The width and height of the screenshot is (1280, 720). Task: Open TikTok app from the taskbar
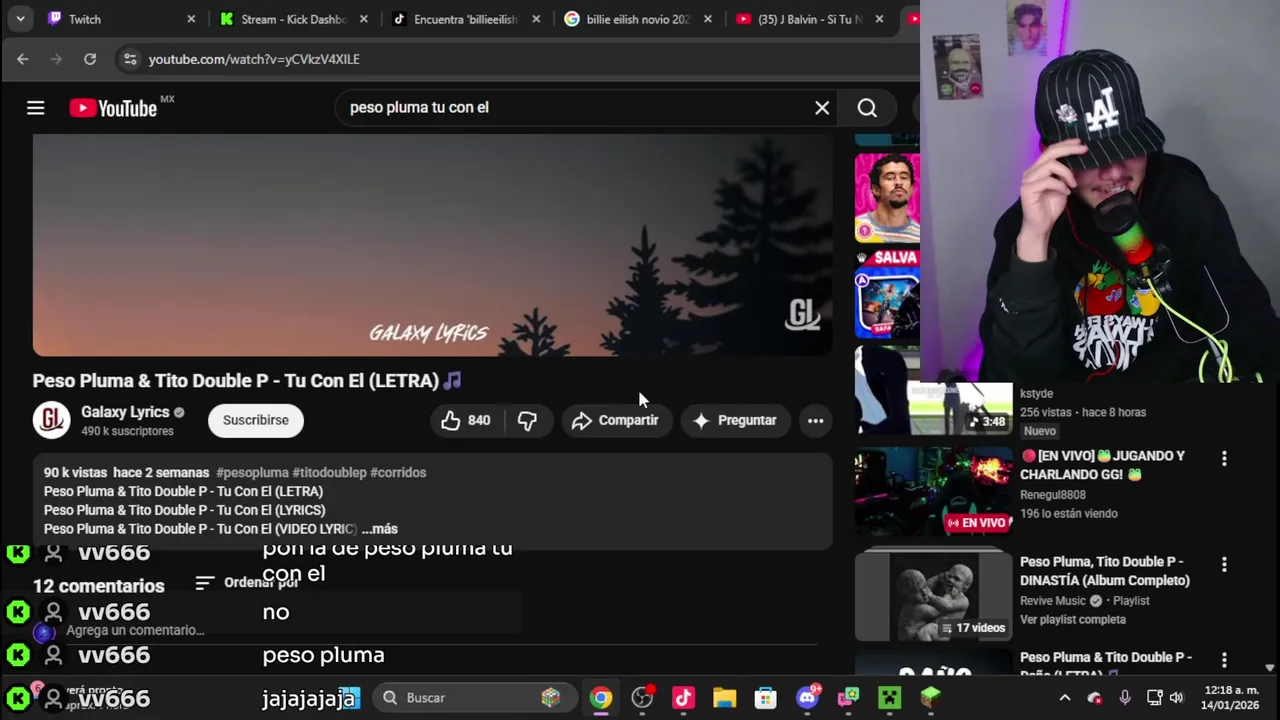pyautogui.click(x=683, y=698)
